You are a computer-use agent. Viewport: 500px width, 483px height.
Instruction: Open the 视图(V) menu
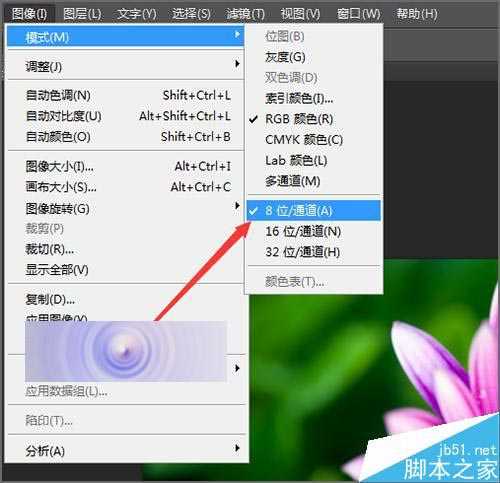click(300, 14)
